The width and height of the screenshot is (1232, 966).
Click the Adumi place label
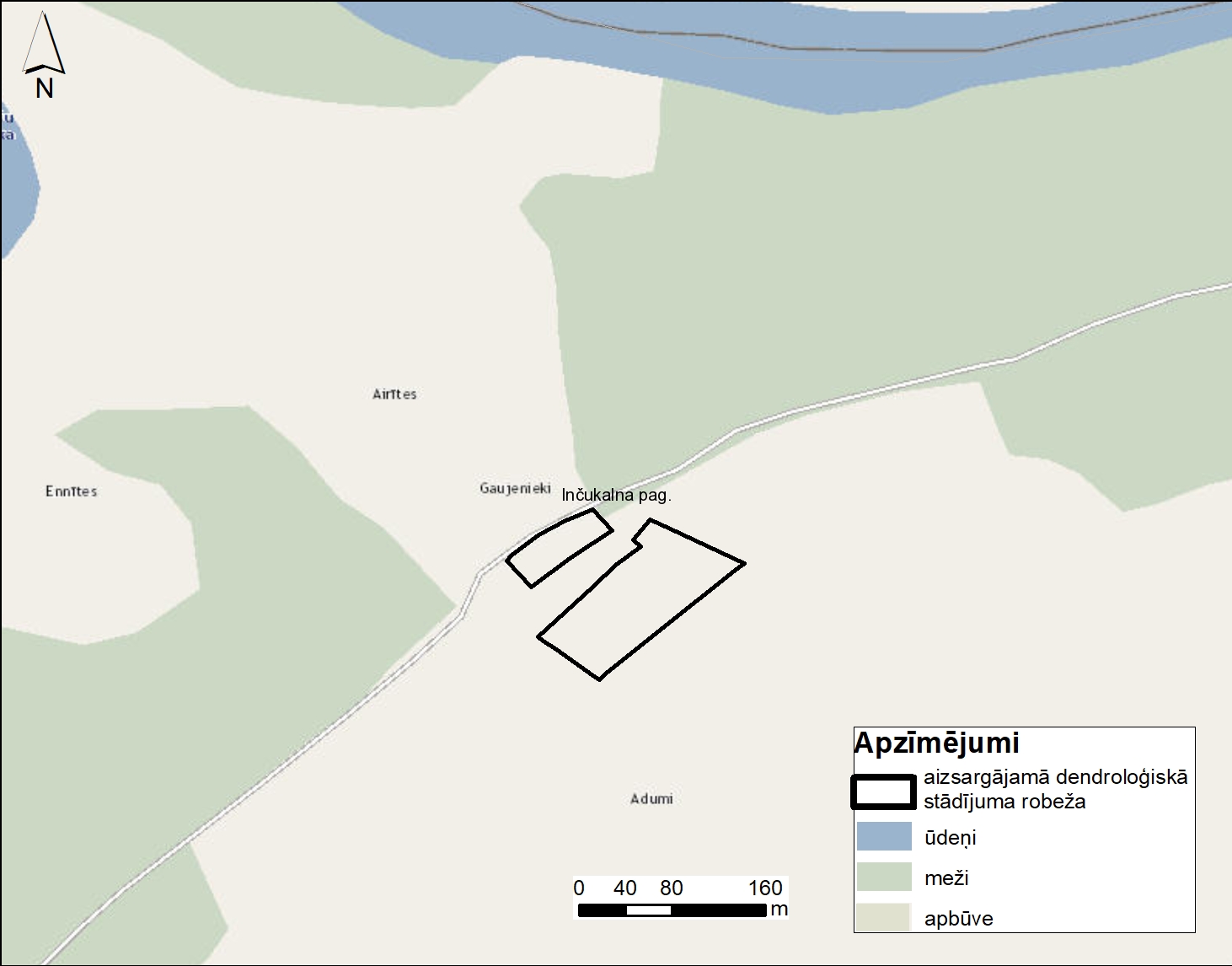coord(651,798)
